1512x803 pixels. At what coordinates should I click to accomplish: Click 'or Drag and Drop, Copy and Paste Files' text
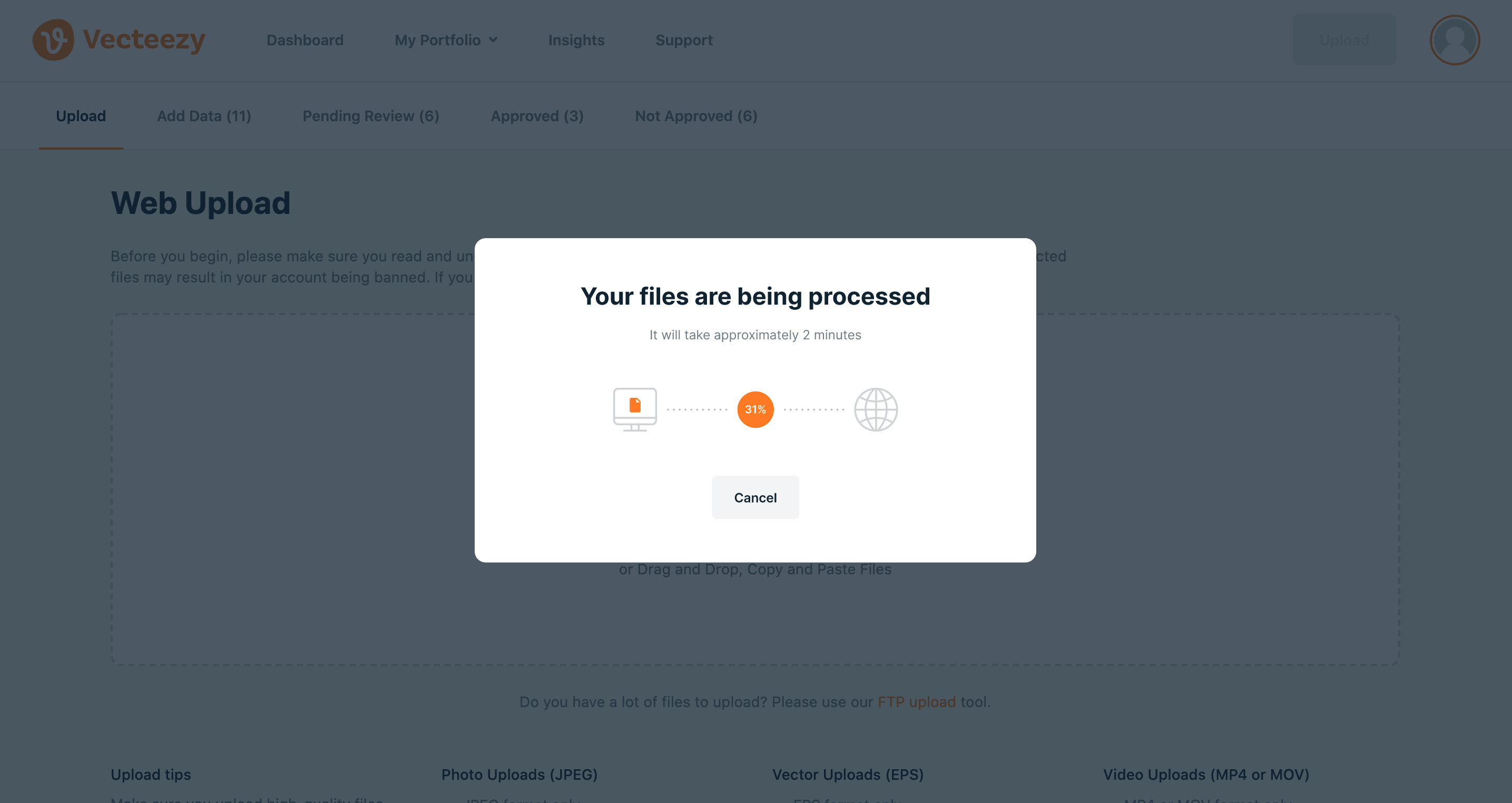pyautogui.click(x=755, y=570)
